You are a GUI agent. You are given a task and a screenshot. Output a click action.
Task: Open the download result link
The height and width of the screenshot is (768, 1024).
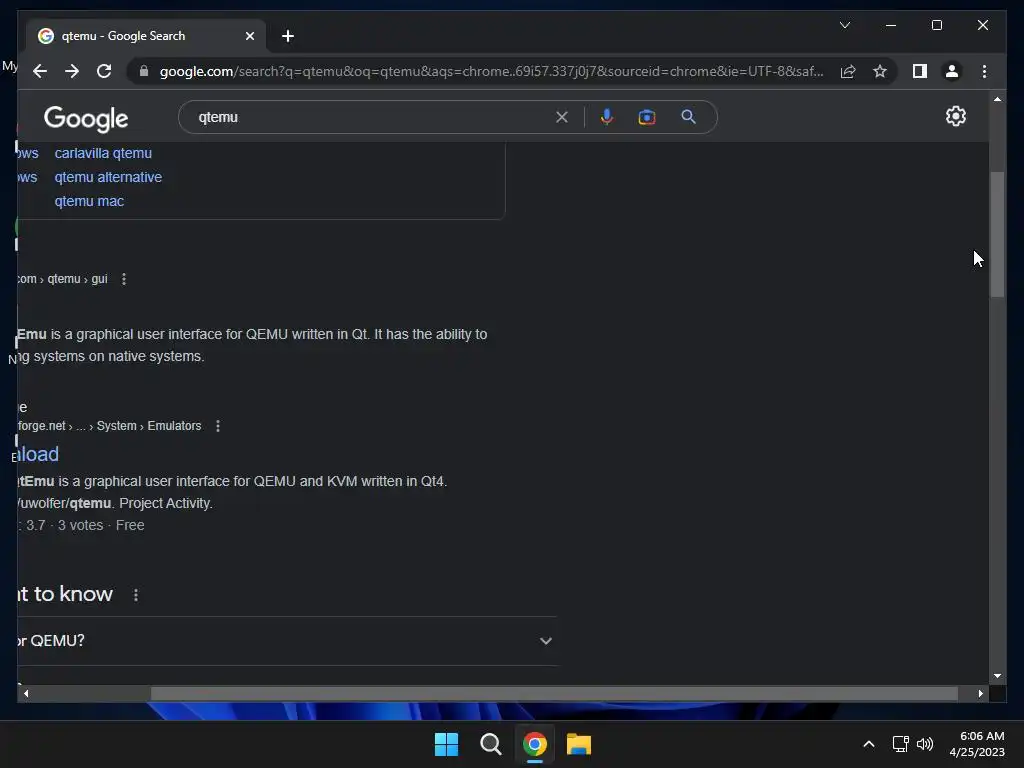pos(38,454)
